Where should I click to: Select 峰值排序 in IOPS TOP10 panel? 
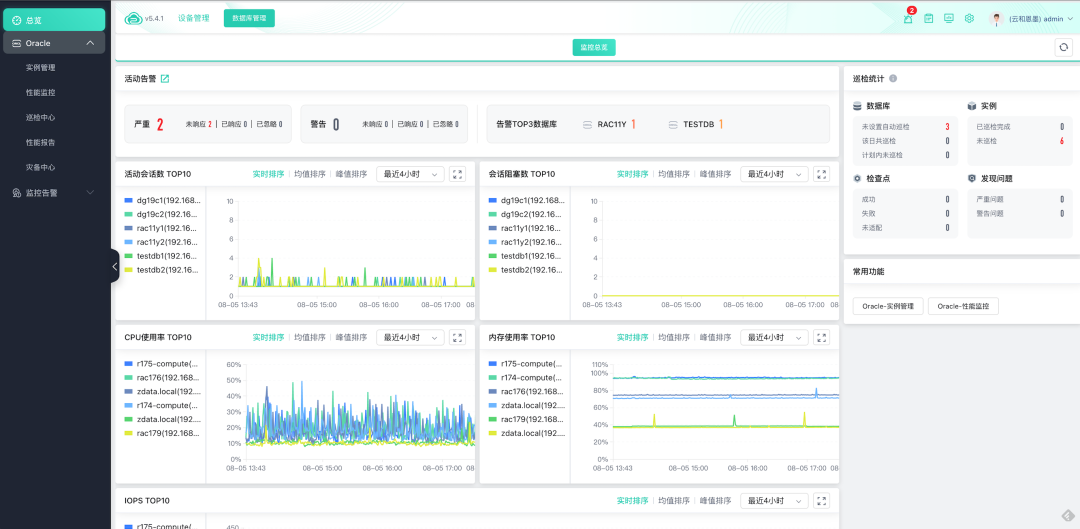point(716,501)
